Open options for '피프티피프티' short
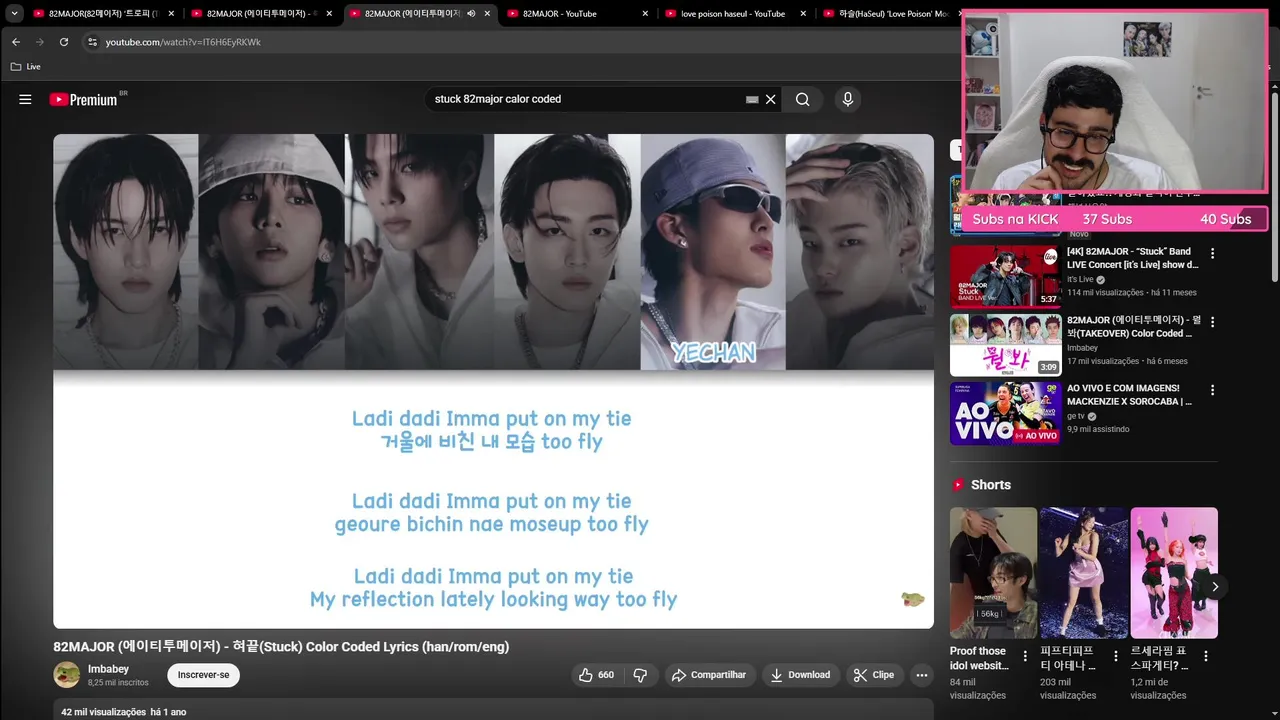Screen dimensions: 1280x720 pos(1115,657)
